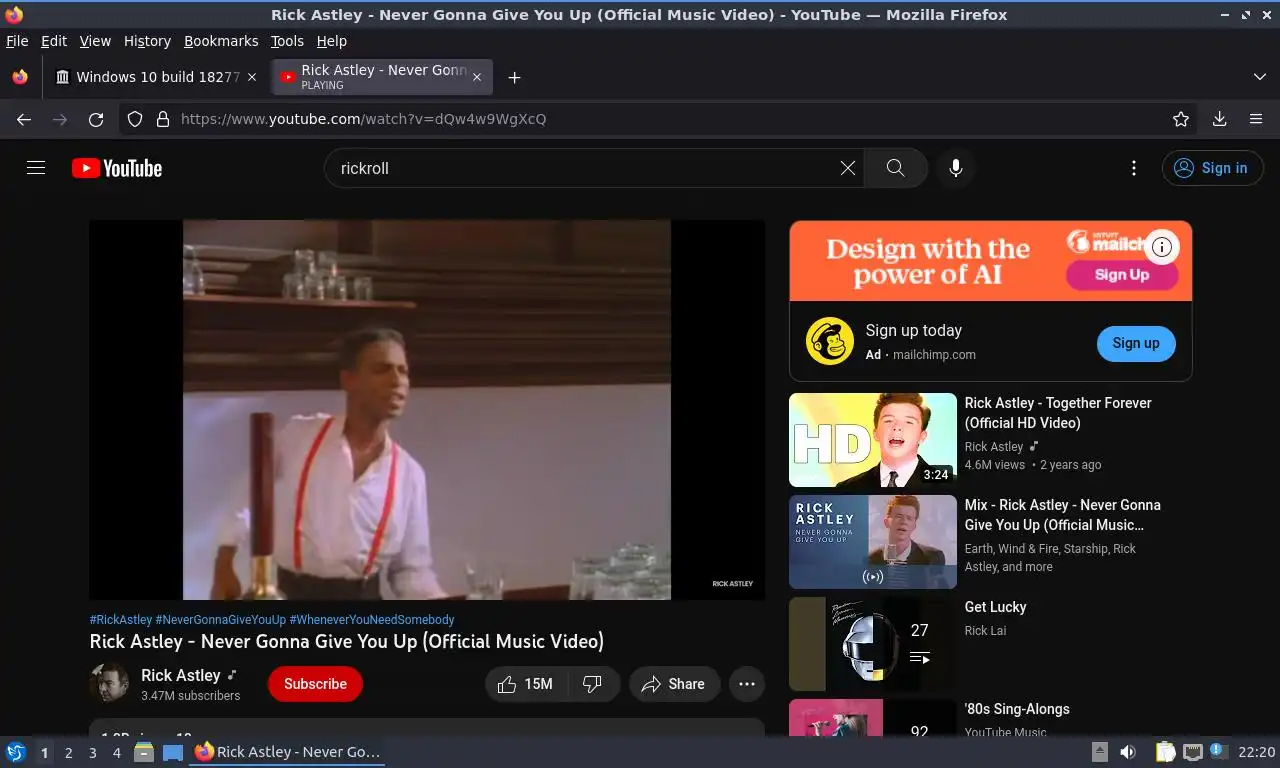The image size is (1280, 768).
Task: Go to the YouTube home logo
Action: pyautogui.click(x=117, y=168)
